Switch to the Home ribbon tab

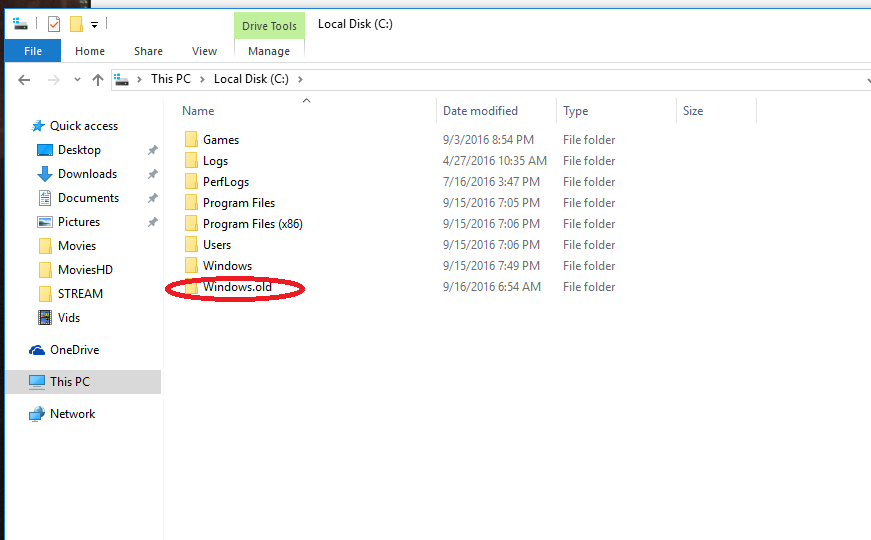click(90, 51)
